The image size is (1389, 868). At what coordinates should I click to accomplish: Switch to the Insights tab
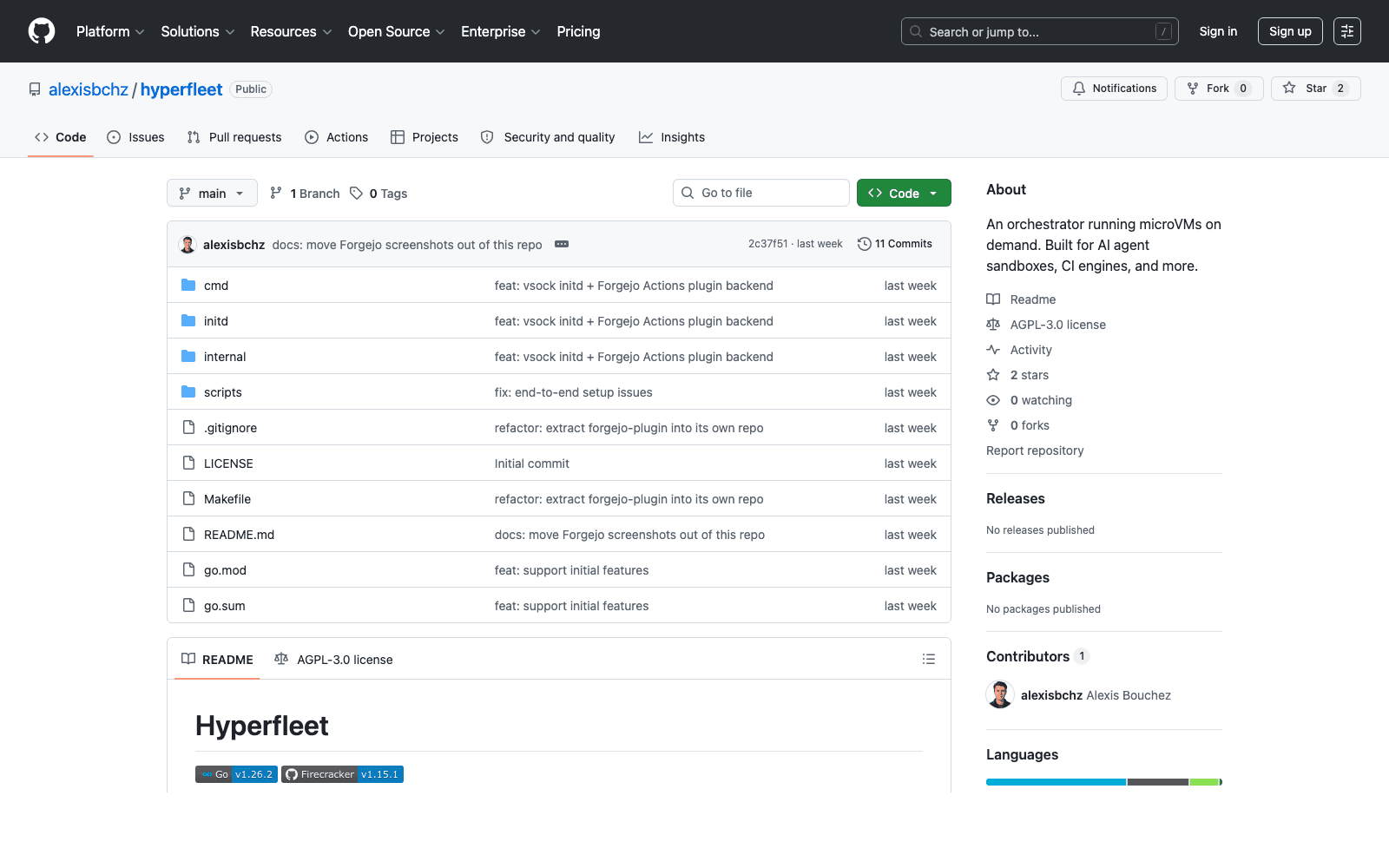coord(672,137)
